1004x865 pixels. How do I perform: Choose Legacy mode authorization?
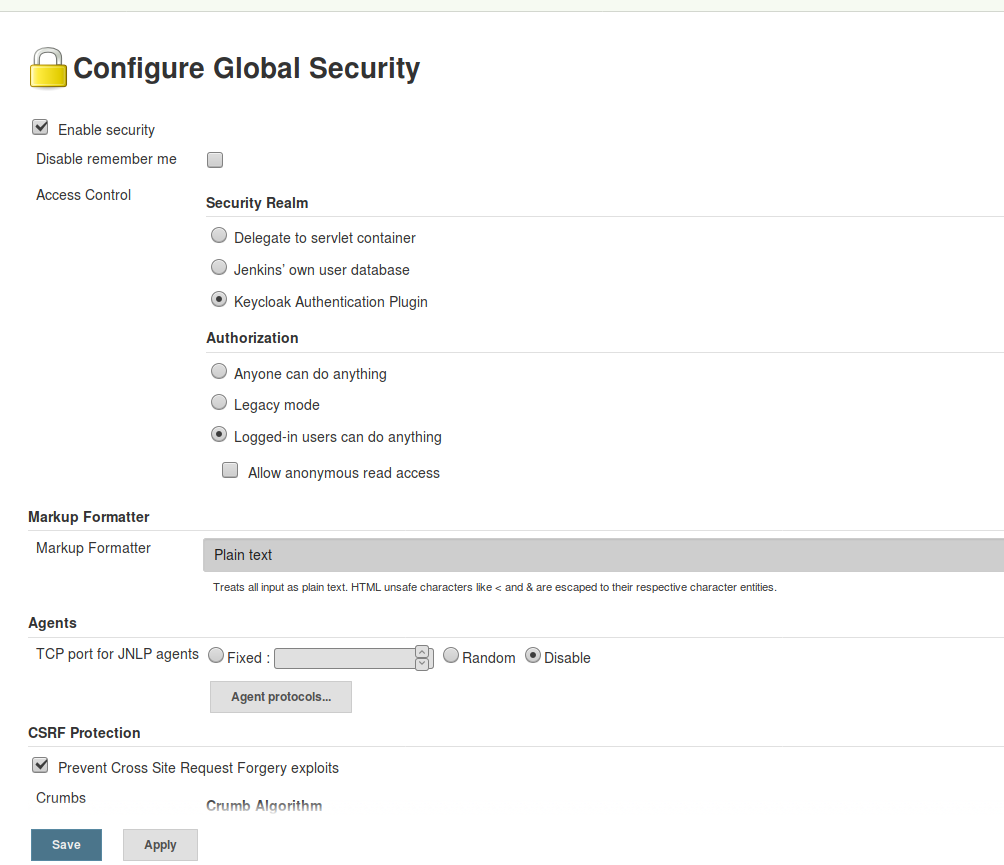point(219,403)
